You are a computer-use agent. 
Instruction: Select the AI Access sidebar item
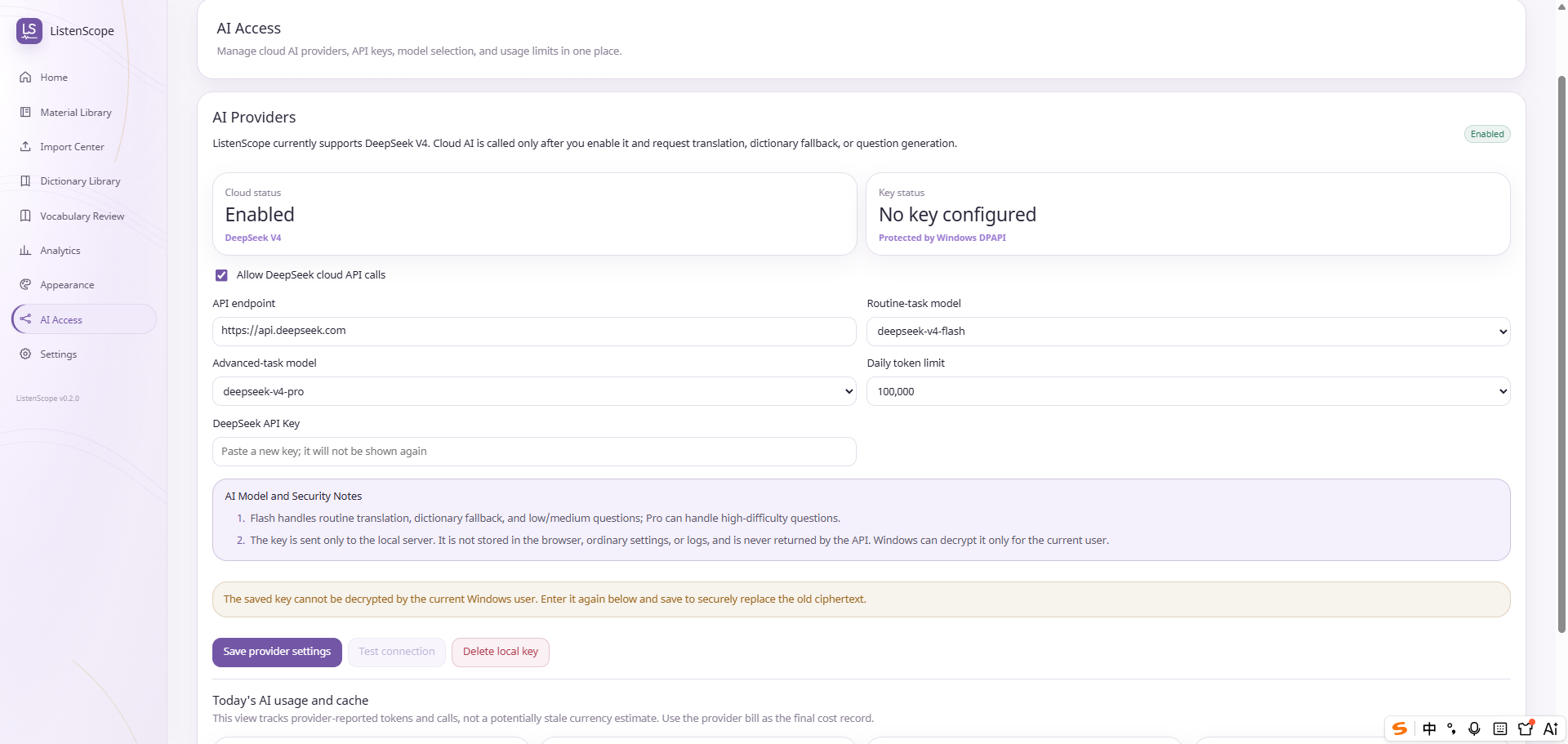point(83,319)
